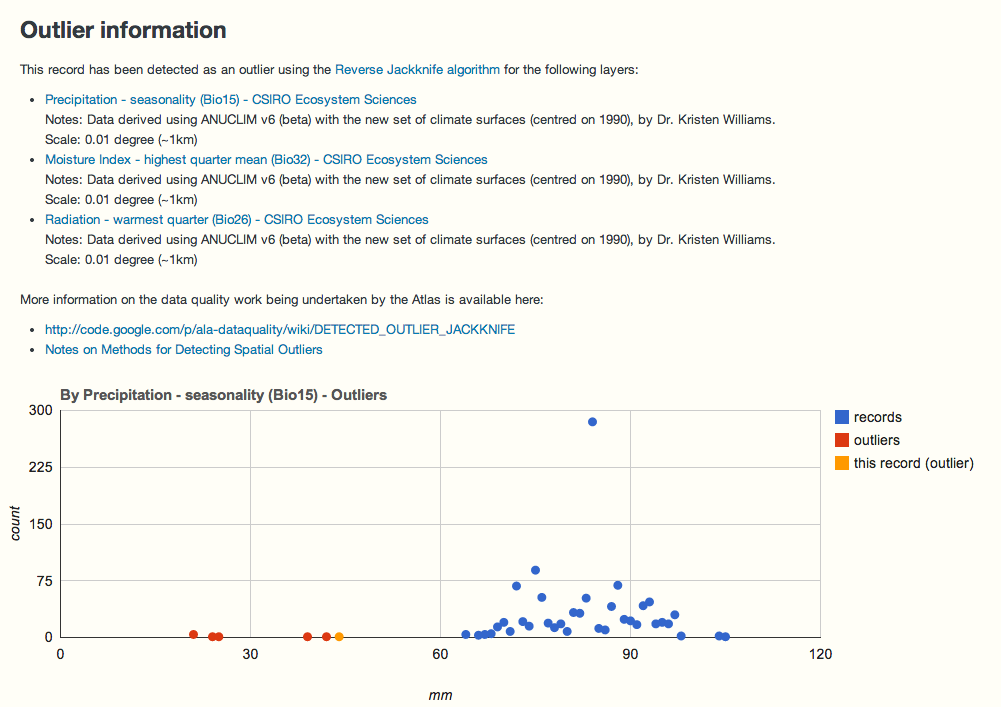1001x707 pixels.
Task: Select the orange outlier point on the chart
Action: coord(338,636)
